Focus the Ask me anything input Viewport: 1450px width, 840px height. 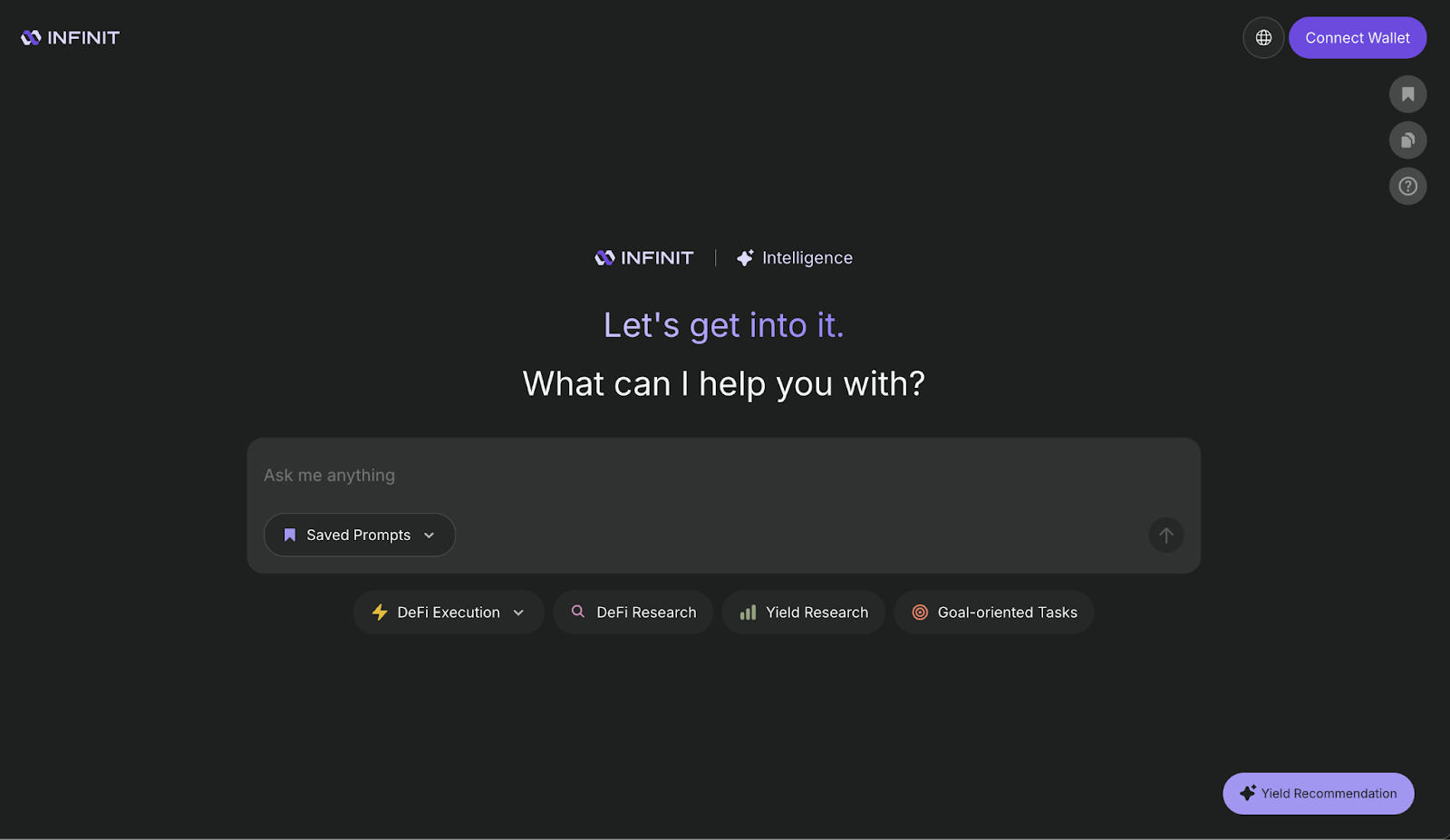point(723,476)
